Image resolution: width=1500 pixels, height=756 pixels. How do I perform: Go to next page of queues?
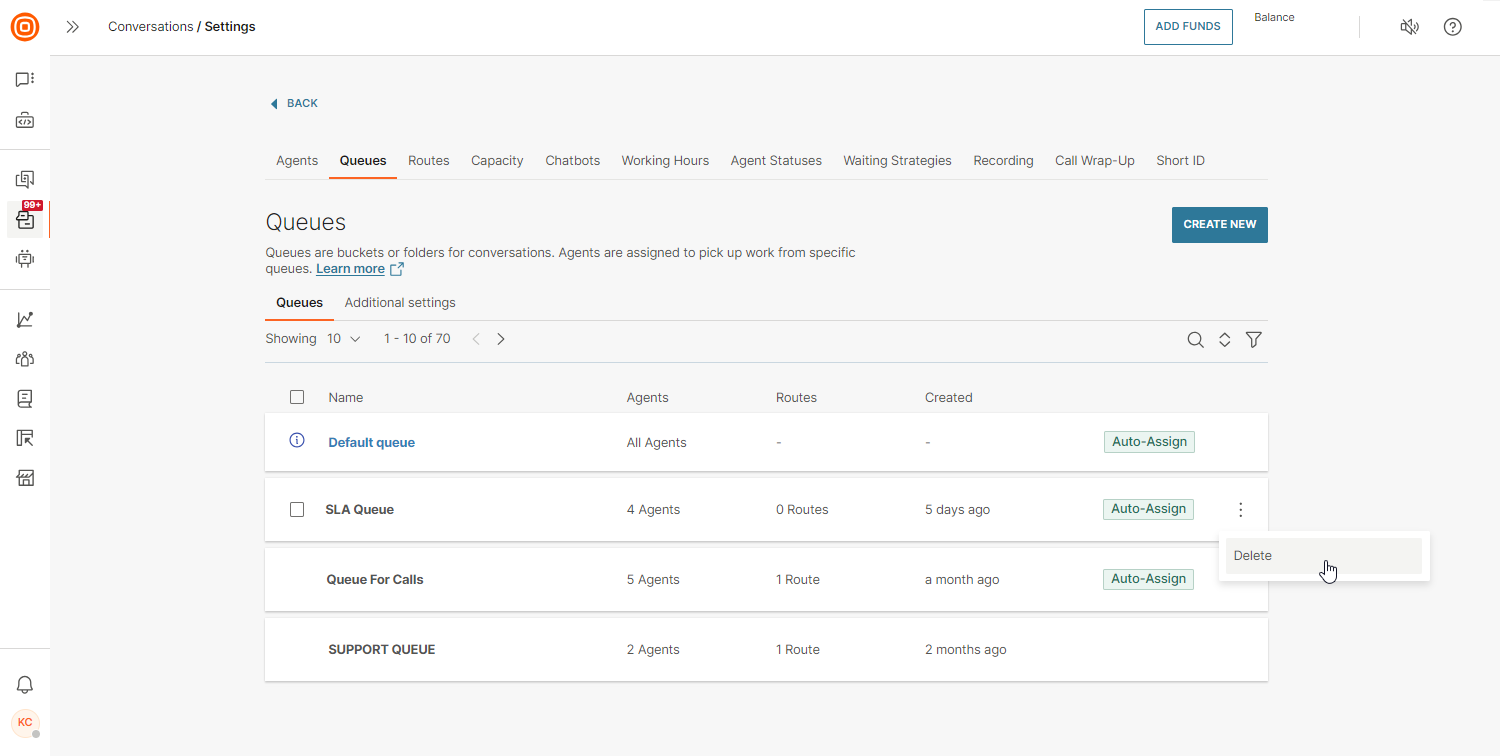coord(501,339)
